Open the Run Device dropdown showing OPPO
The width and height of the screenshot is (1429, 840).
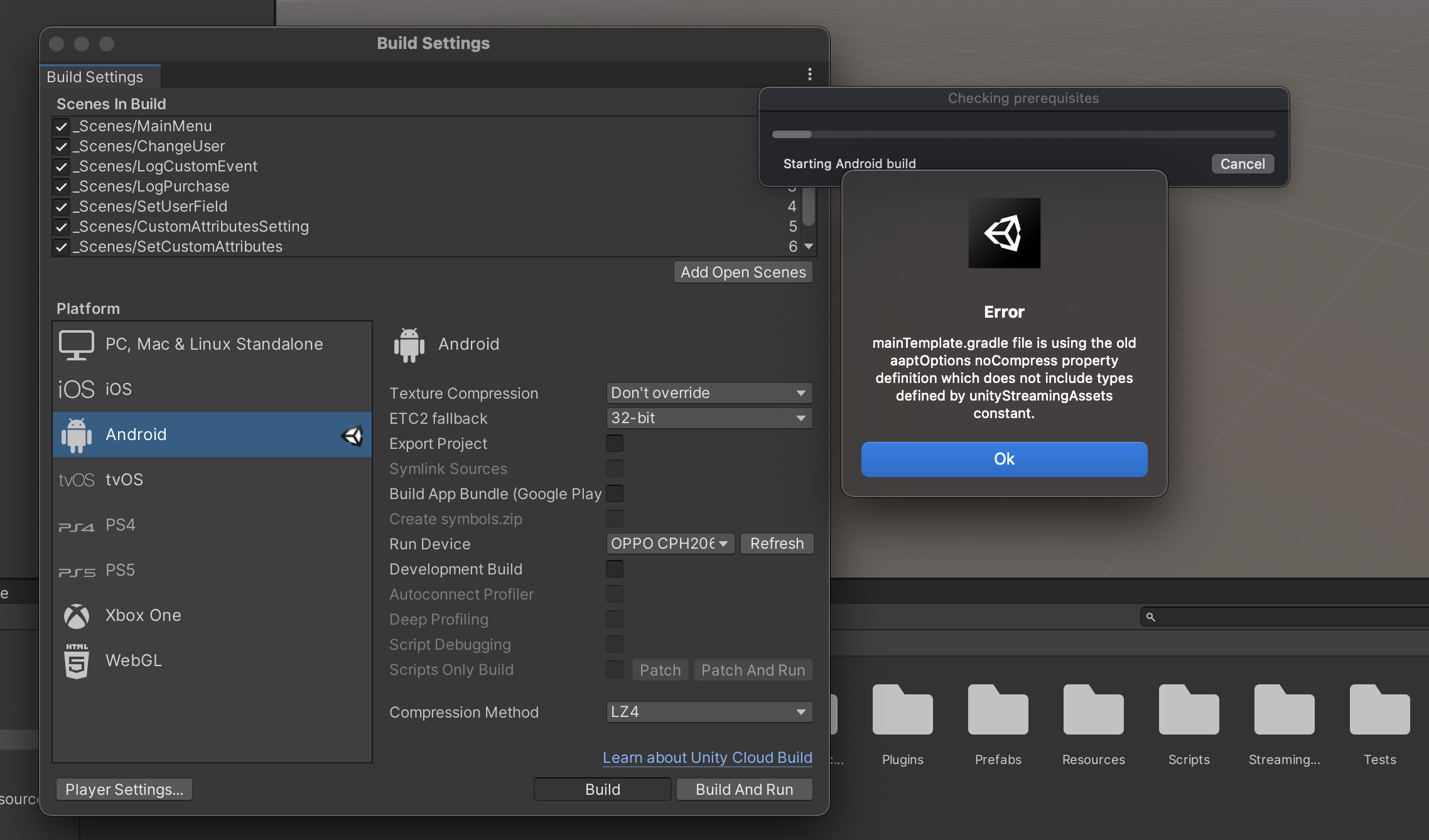click(669, 544)
